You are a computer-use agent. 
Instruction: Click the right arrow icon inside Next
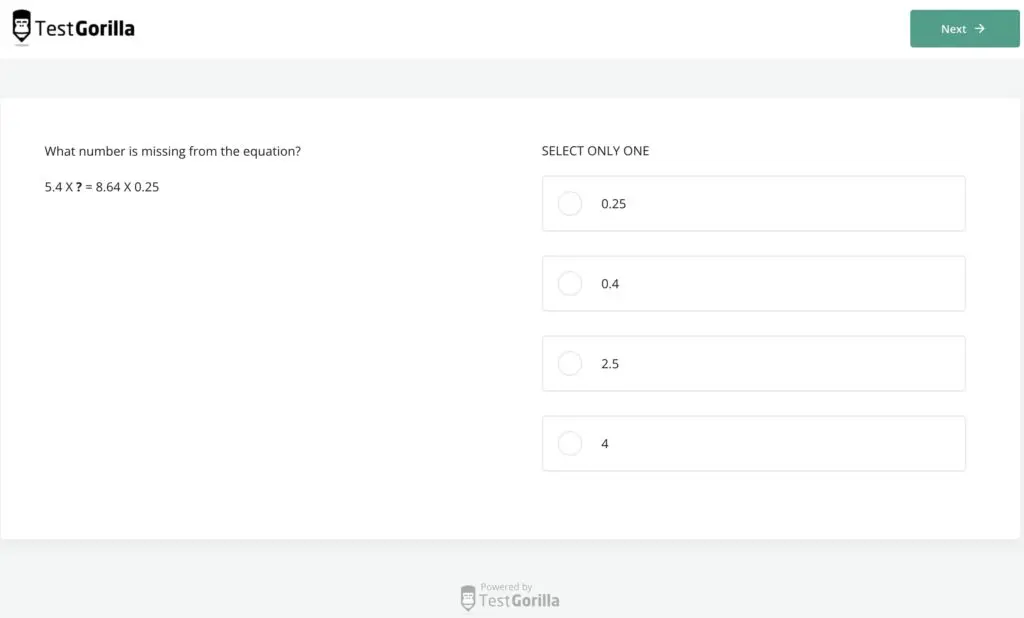pyautogui.click(x=979, y=29)
